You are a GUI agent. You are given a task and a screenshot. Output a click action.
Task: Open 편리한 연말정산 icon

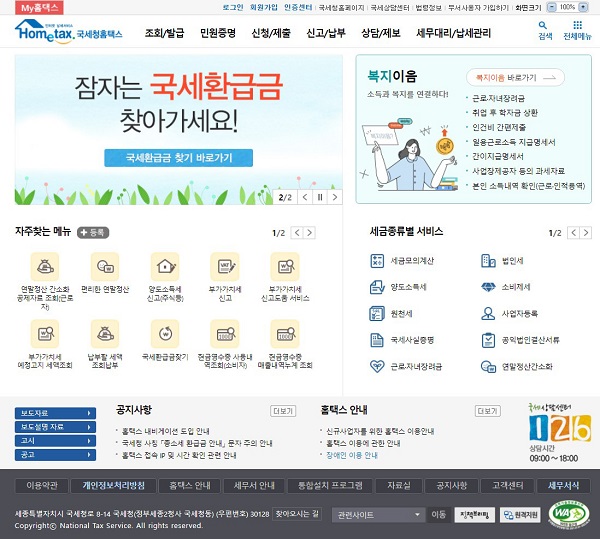[x=105, y=267]
